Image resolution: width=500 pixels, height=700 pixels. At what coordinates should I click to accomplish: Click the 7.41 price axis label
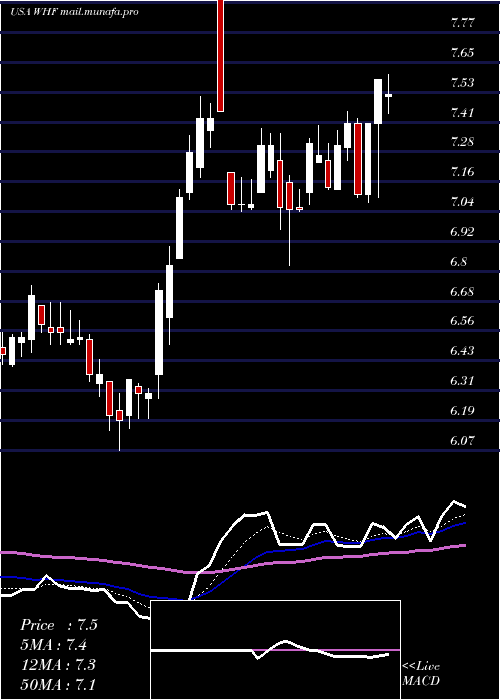(x=462, y=112)
